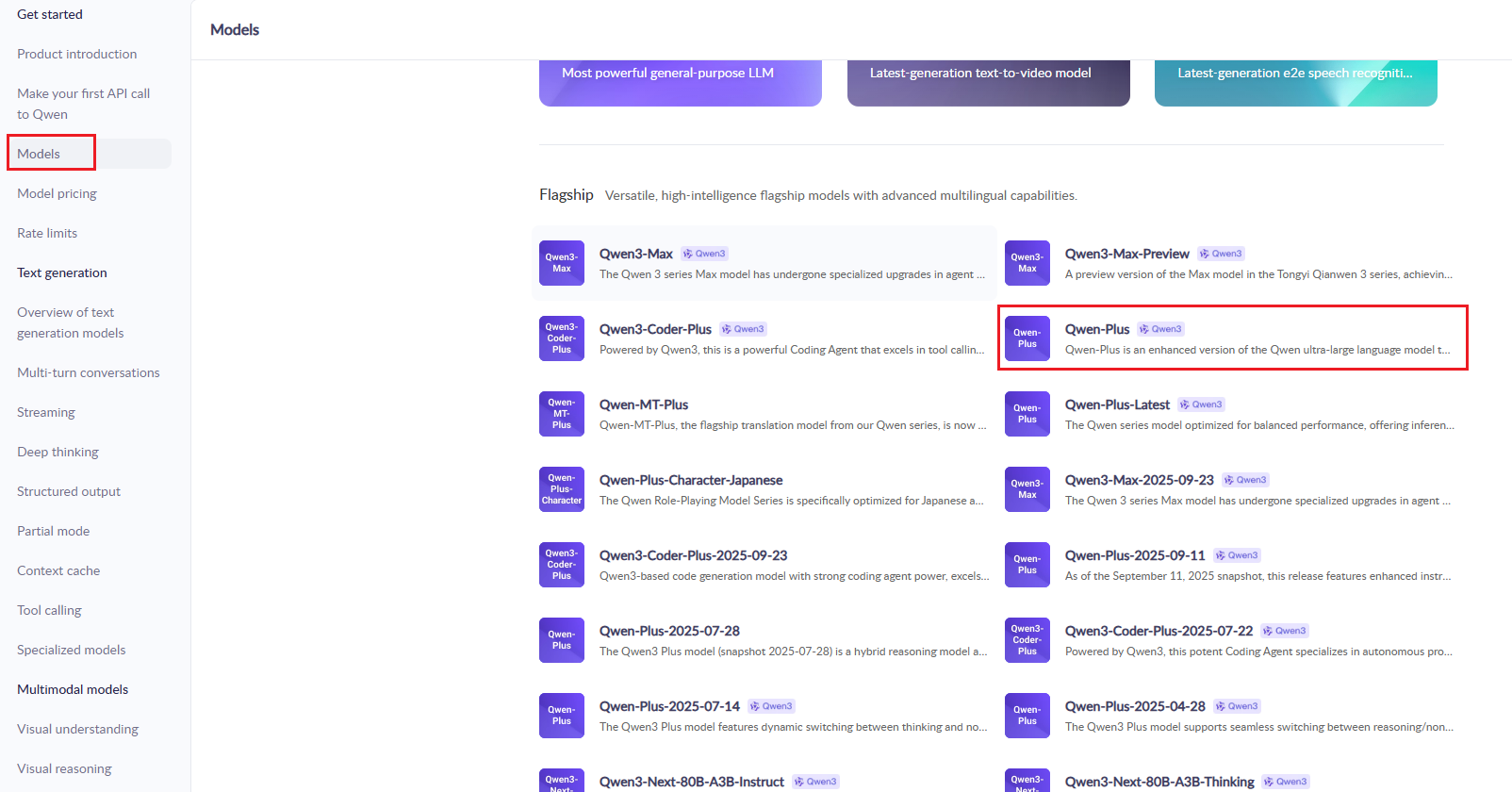Click the Qwen3-Max model icon
Viewport: 1512px width, 792px height.
point(562,263)
